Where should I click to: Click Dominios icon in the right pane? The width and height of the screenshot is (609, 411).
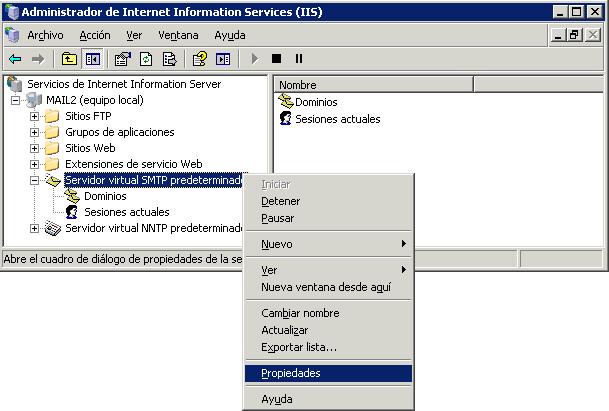[285, 101]
